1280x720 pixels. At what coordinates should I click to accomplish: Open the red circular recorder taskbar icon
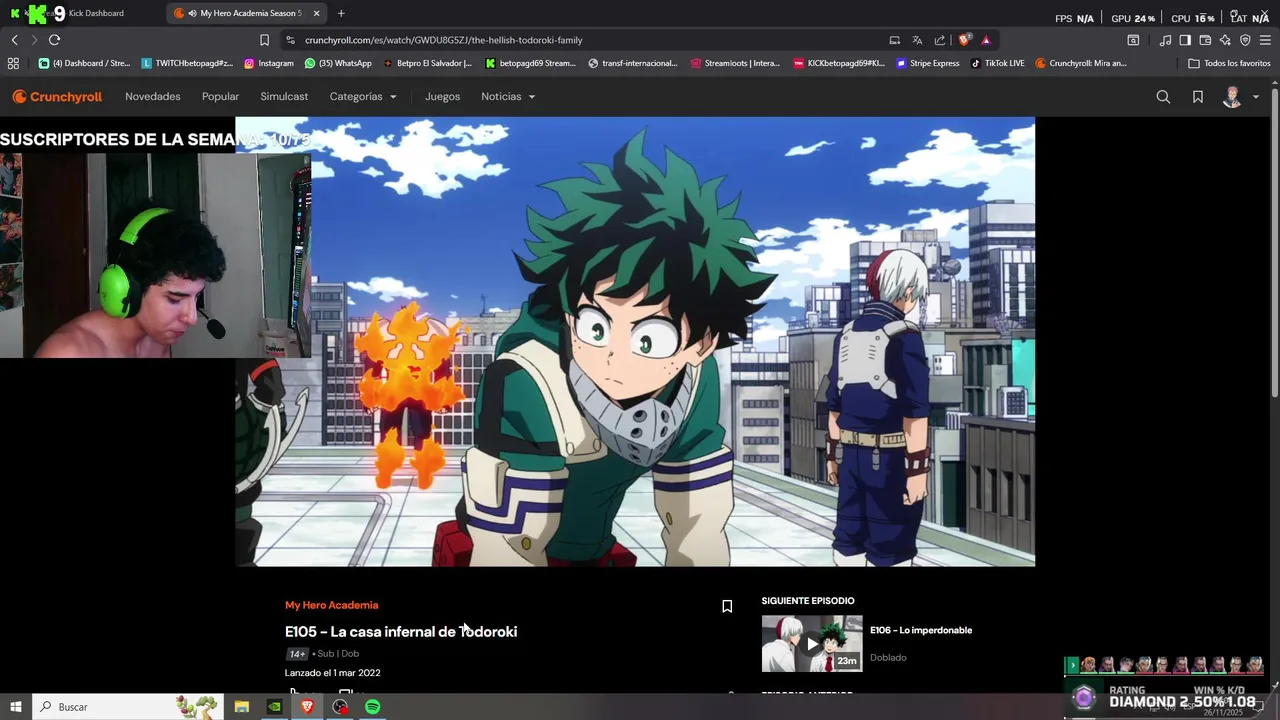(x=340, y=707)
